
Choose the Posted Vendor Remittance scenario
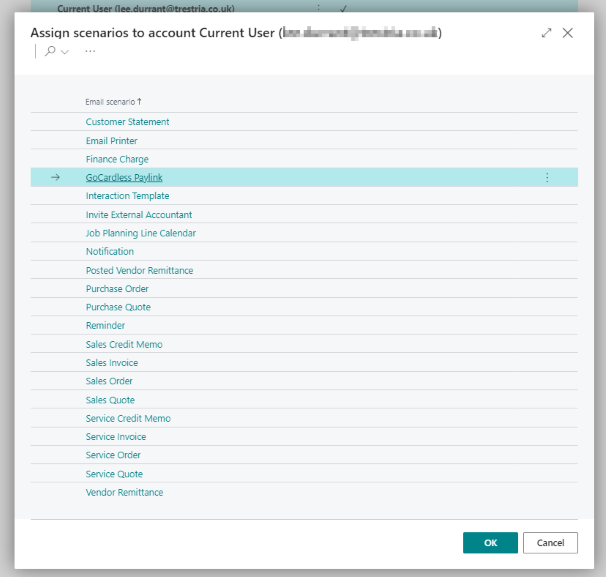pos(139,270)
